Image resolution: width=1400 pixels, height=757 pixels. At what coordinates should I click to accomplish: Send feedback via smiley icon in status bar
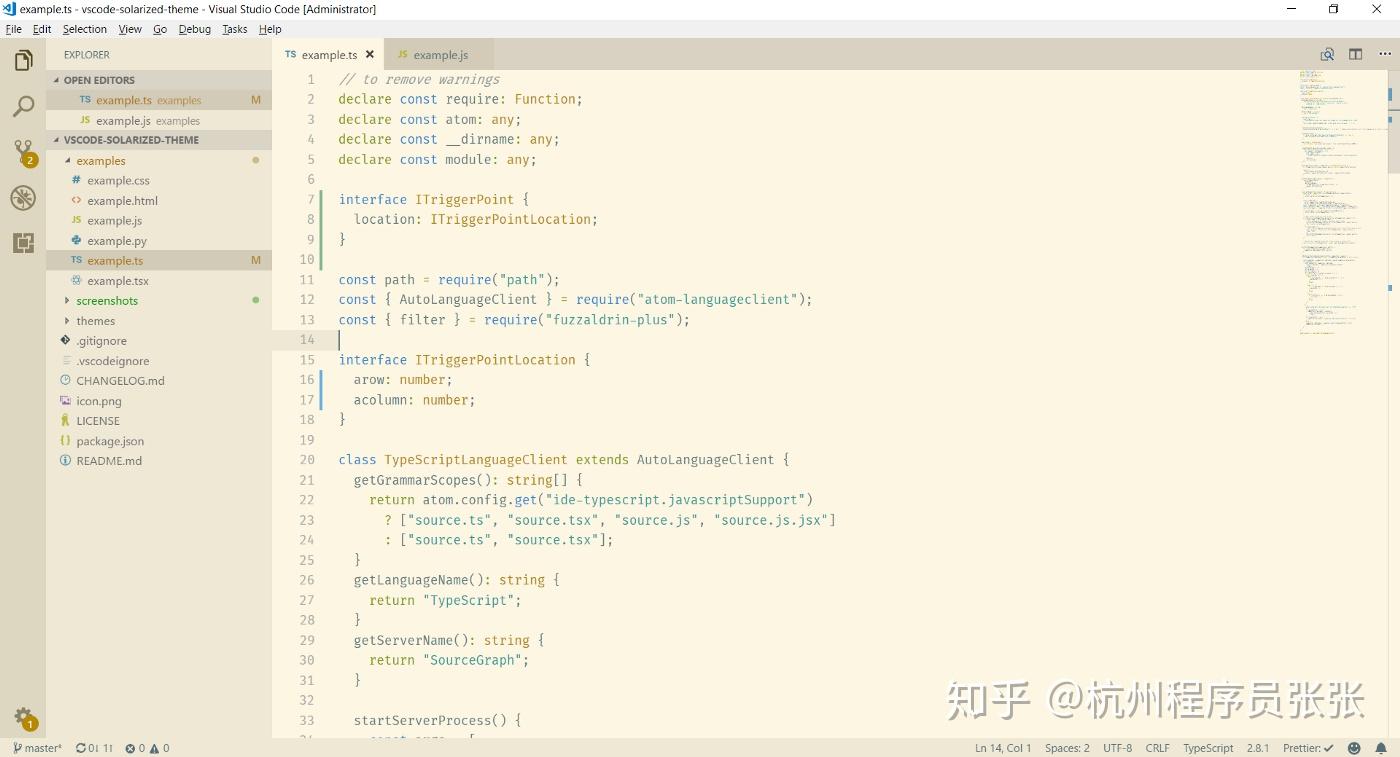[x=1354, y=747]
